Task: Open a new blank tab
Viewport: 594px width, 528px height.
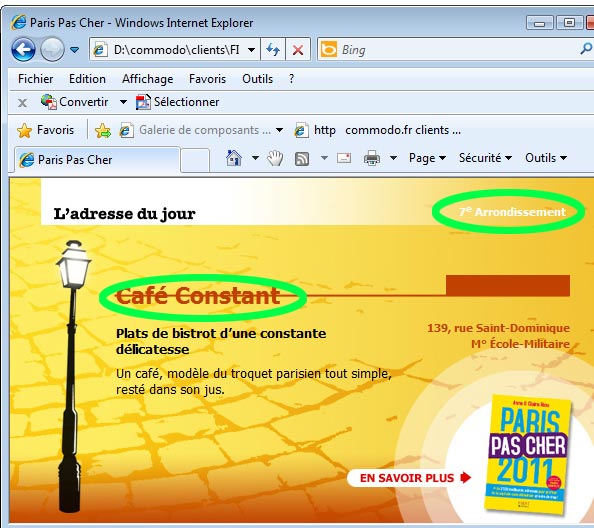Action: [195, 161]
